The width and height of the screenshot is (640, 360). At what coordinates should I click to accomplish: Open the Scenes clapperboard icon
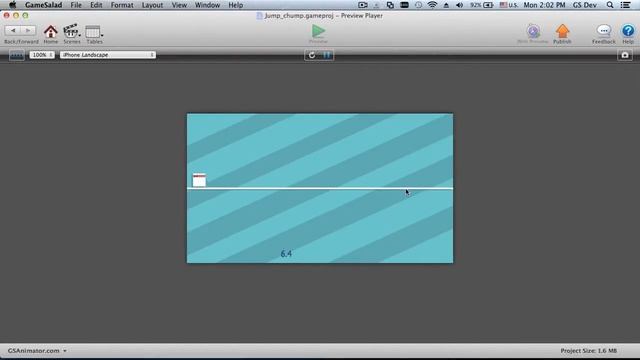point(70,31)
